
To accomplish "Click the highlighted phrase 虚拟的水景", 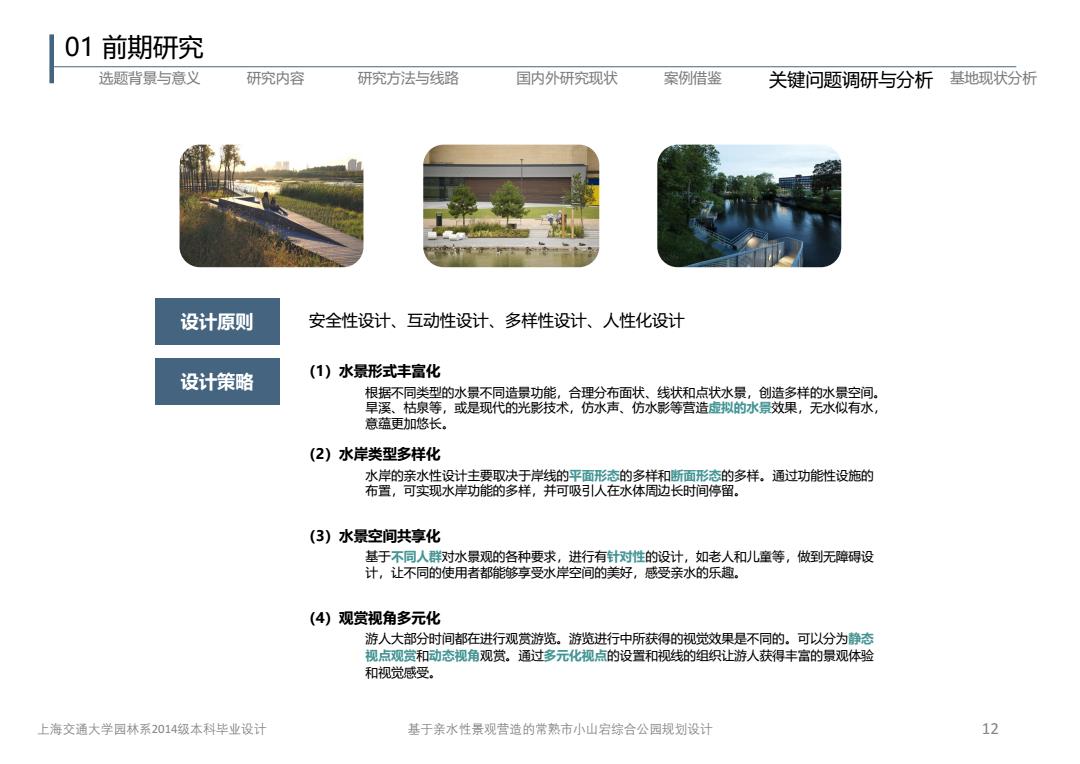I will [x=740, y=408].
